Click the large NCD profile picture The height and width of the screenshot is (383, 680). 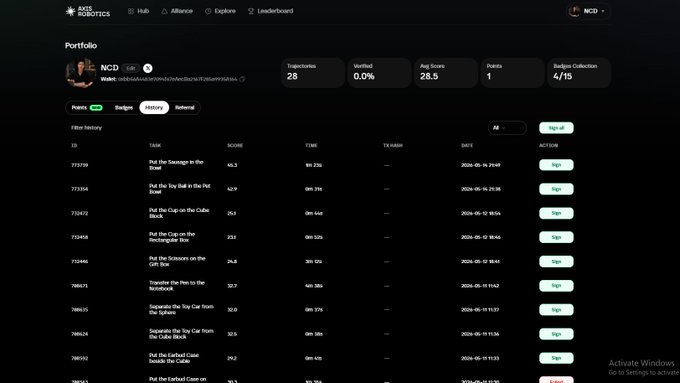[81, 73]
